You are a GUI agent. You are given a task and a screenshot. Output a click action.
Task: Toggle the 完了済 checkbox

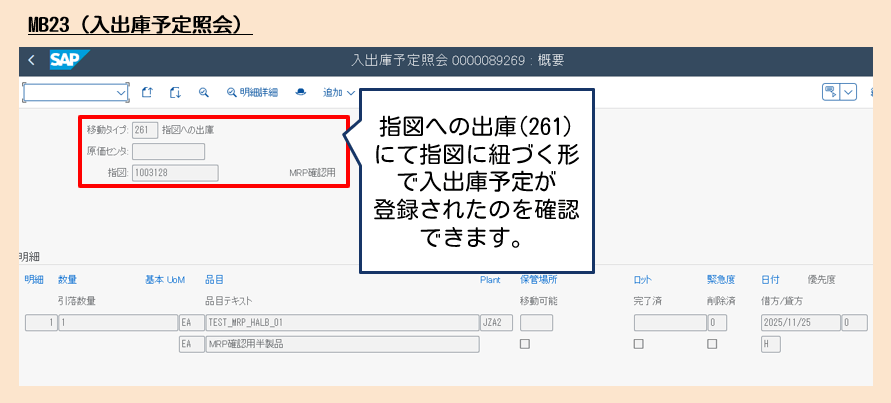coord(639,344)
